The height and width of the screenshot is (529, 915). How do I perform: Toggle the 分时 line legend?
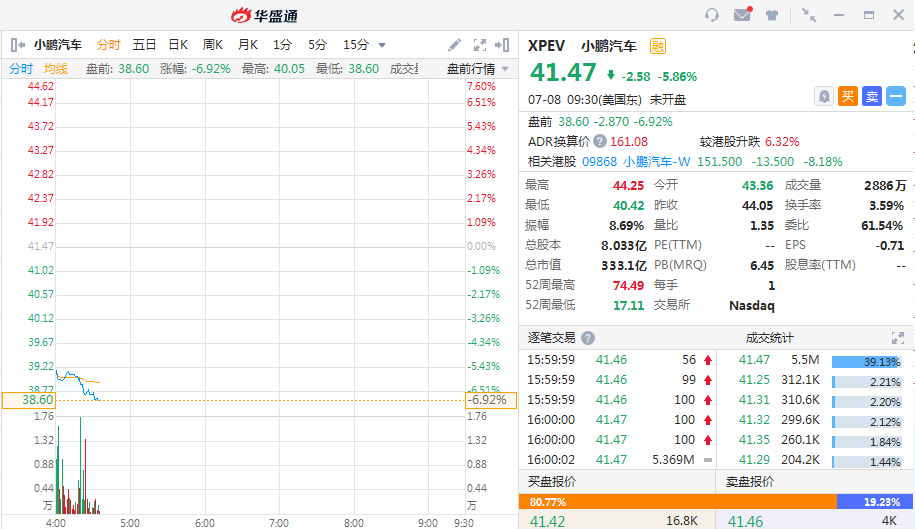point(20,69)
